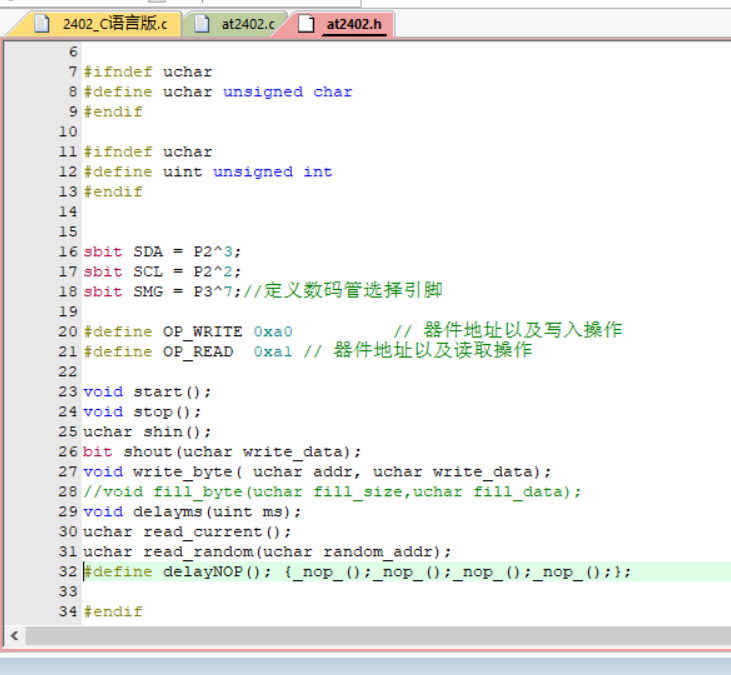Click the text '#define uint unsigned int'
Viewport: 731px width, 675px height.
(208, 172)
